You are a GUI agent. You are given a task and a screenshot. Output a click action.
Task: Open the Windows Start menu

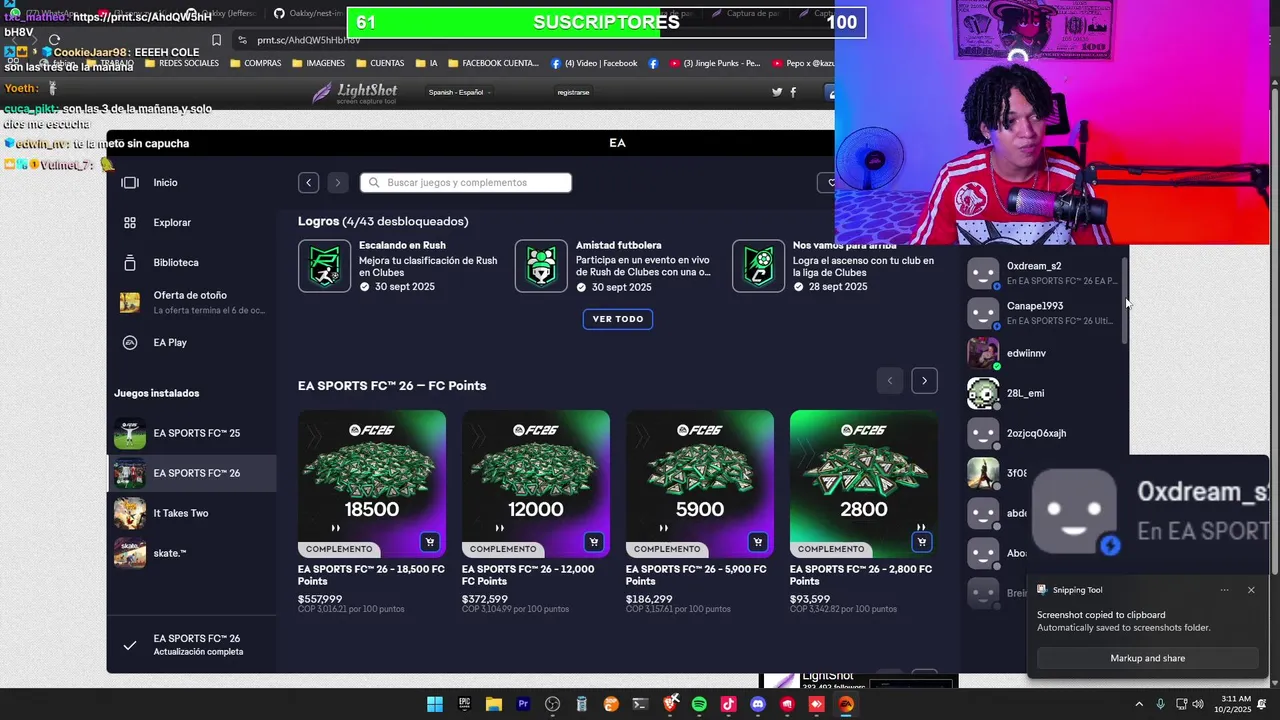[x=435, y=704]
